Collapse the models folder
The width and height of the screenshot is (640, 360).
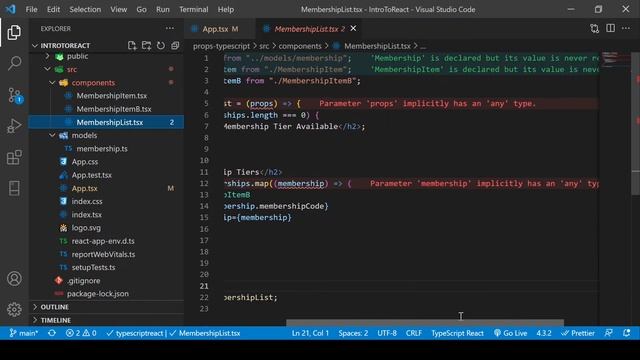[x=52, y=135]
